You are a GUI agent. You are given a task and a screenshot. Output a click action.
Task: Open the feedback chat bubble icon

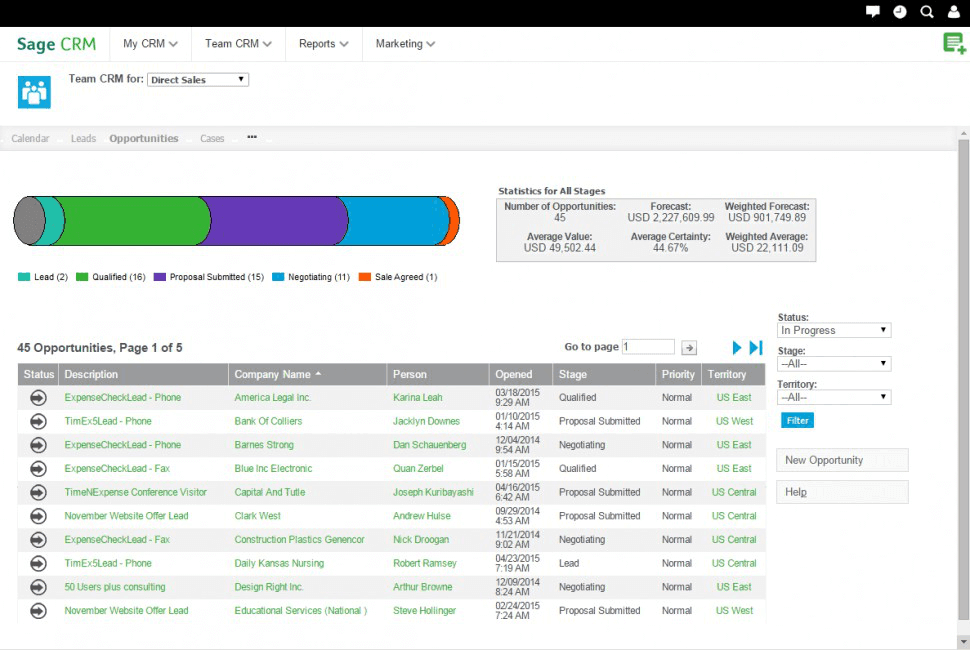872,12
